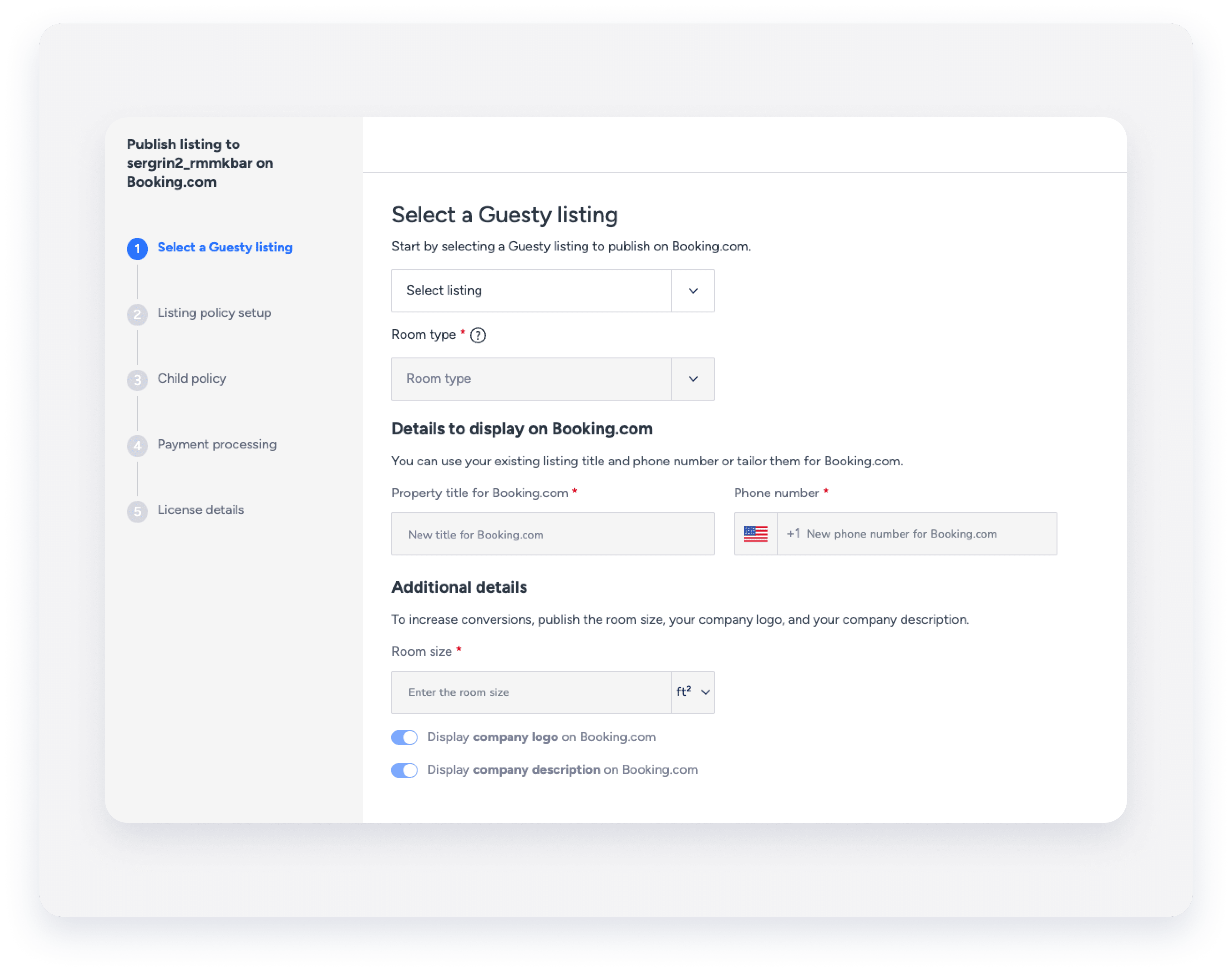
Task: Click the US flag country selector
Action: pyautogui.click(x=755, y=534)
